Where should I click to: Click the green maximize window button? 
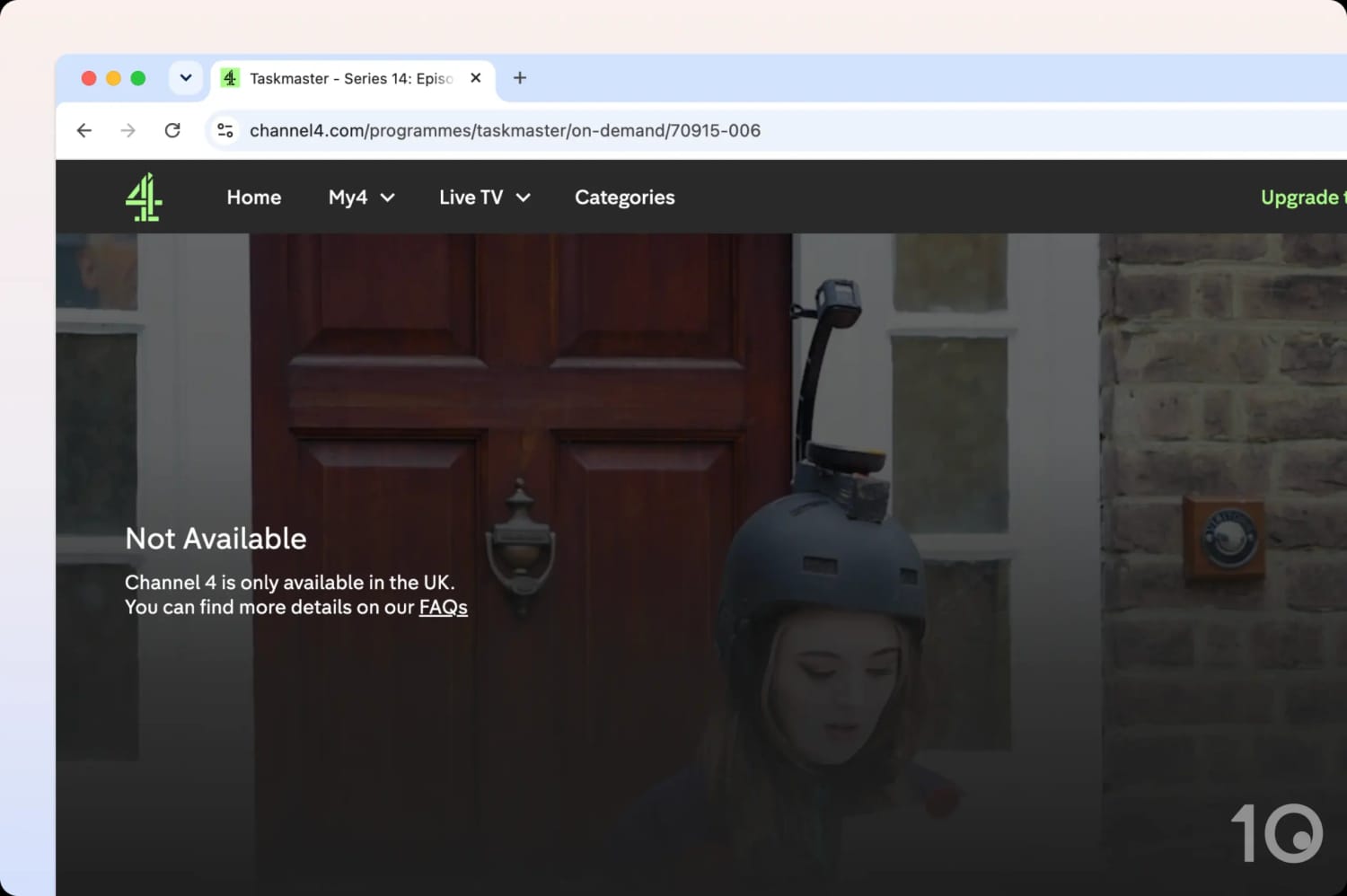(138, 78)
